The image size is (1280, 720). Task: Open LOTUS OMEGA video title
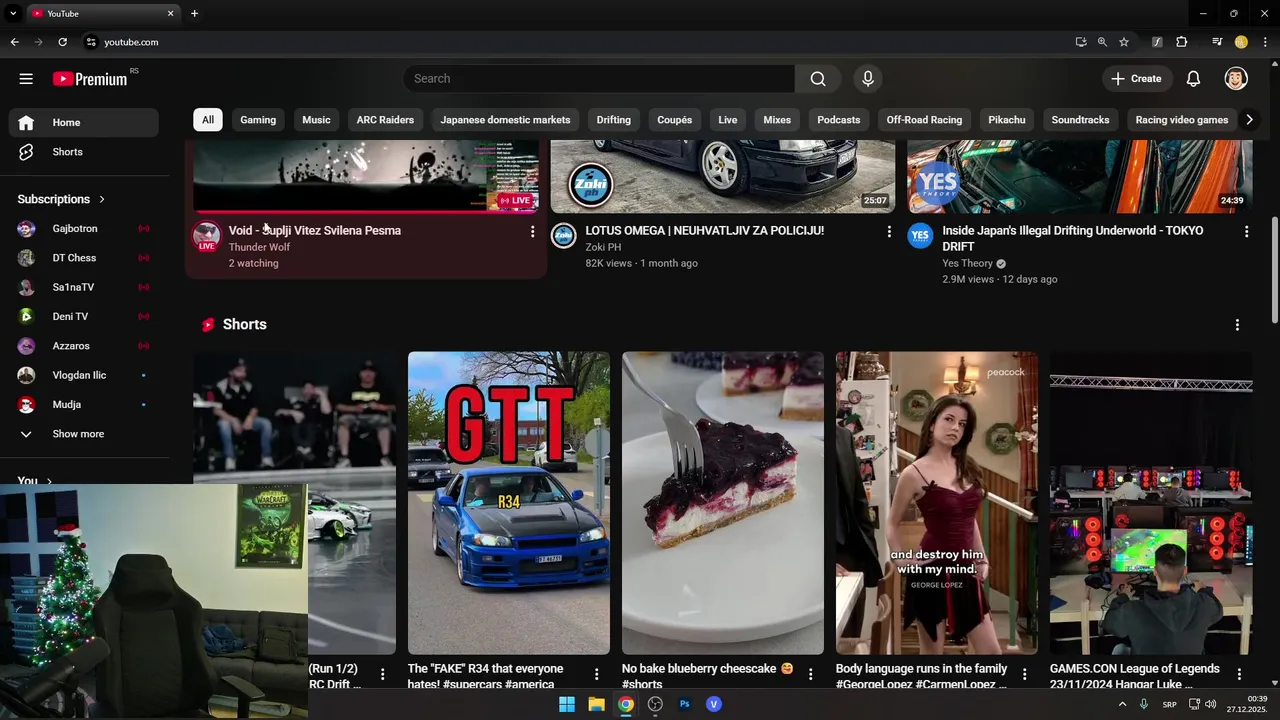point(705,231)
